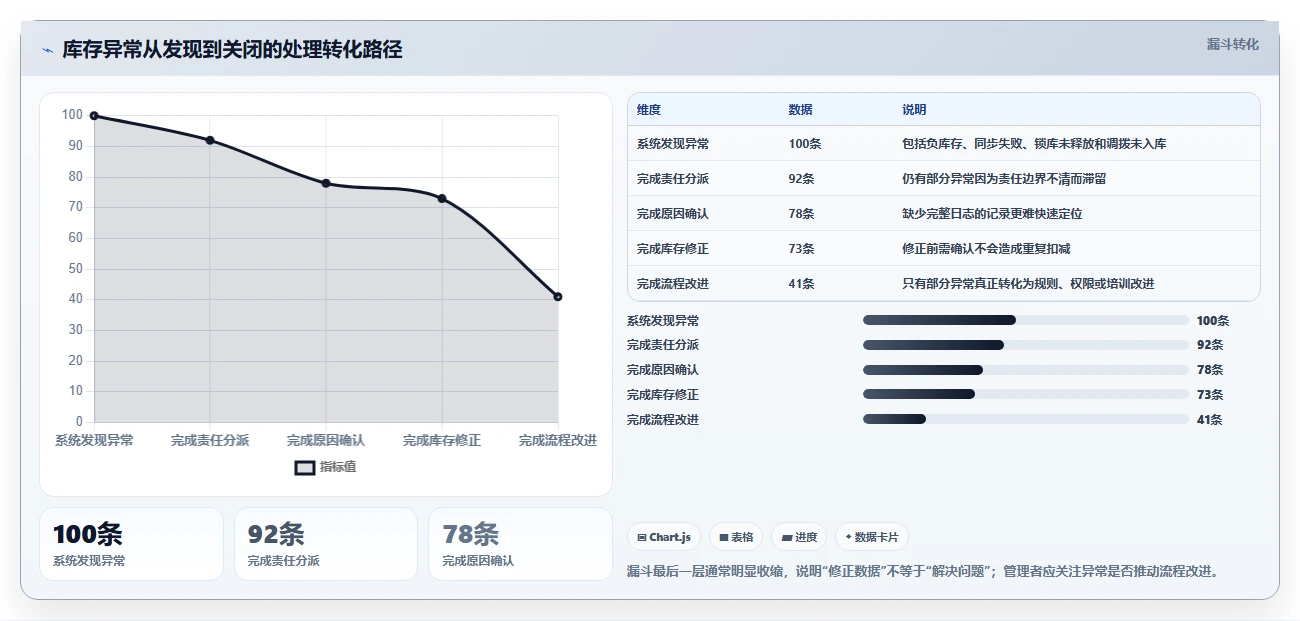This screenshot has width=1300, height=621.
Task: Click the 完成责任分派 label in progress list
Action: [x=663, y=345]
